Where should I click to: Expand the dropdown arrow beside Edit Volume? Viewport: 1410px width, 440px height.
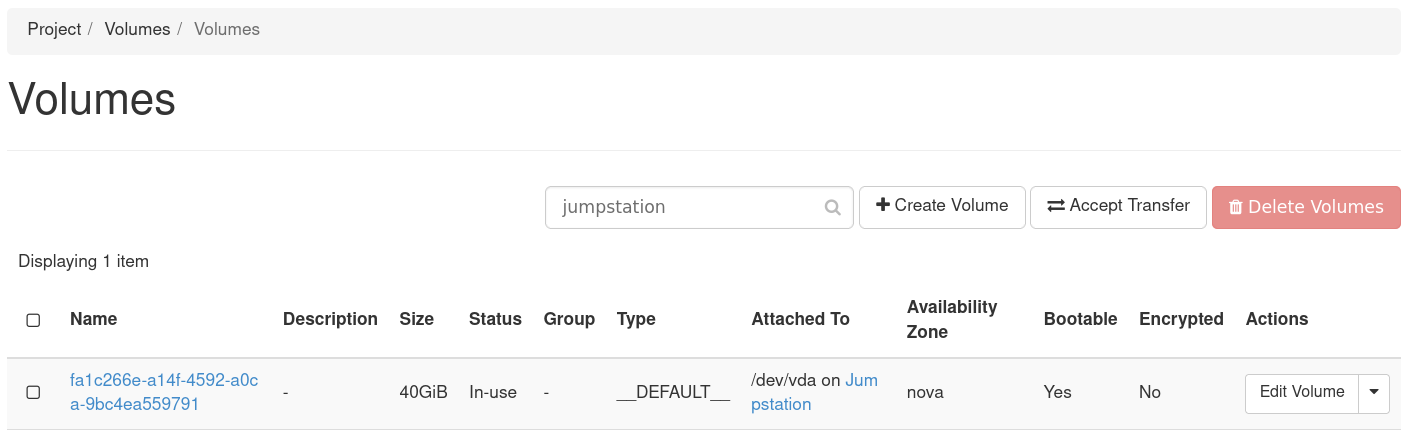tap(1374, 392)
